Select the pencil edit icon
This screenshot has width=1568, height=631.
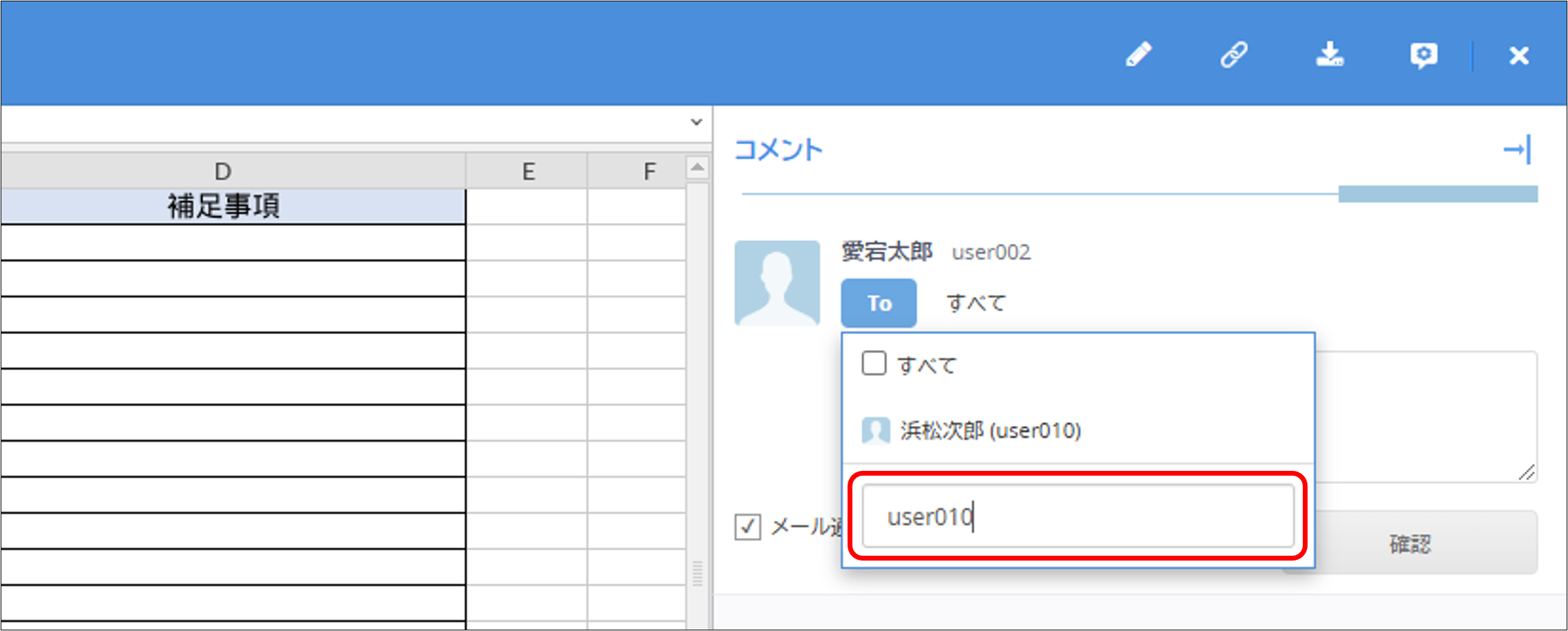tap(1140, 55)
